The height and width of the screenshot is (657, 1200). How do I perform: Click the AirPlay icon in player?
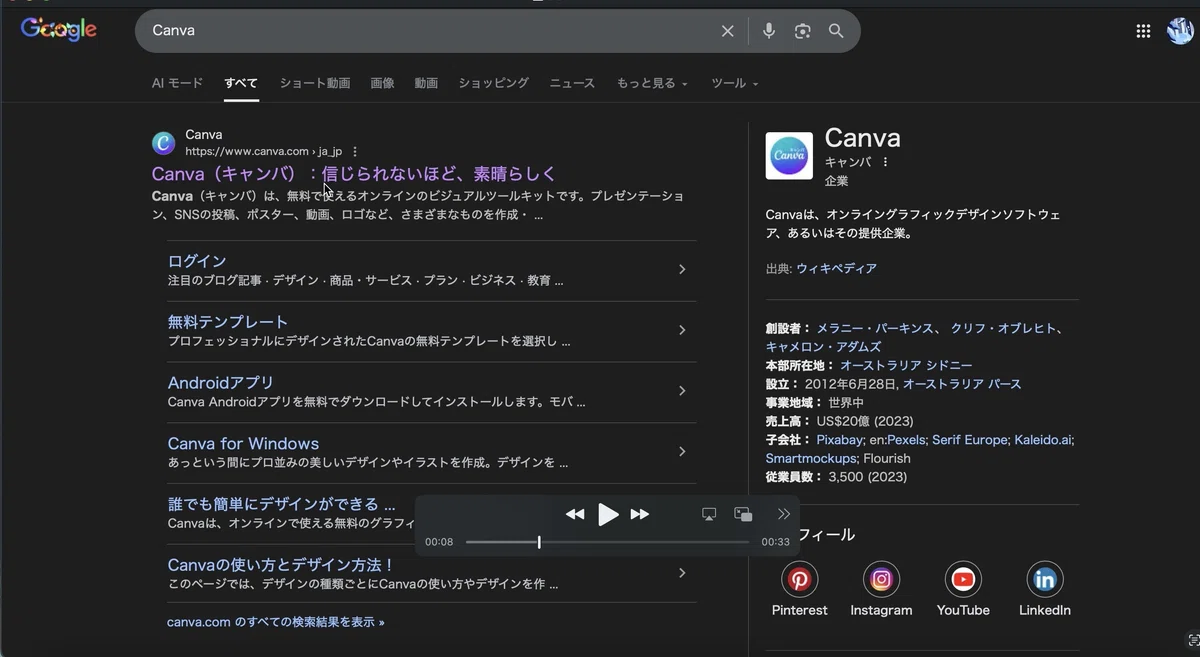tap(709, 514)
